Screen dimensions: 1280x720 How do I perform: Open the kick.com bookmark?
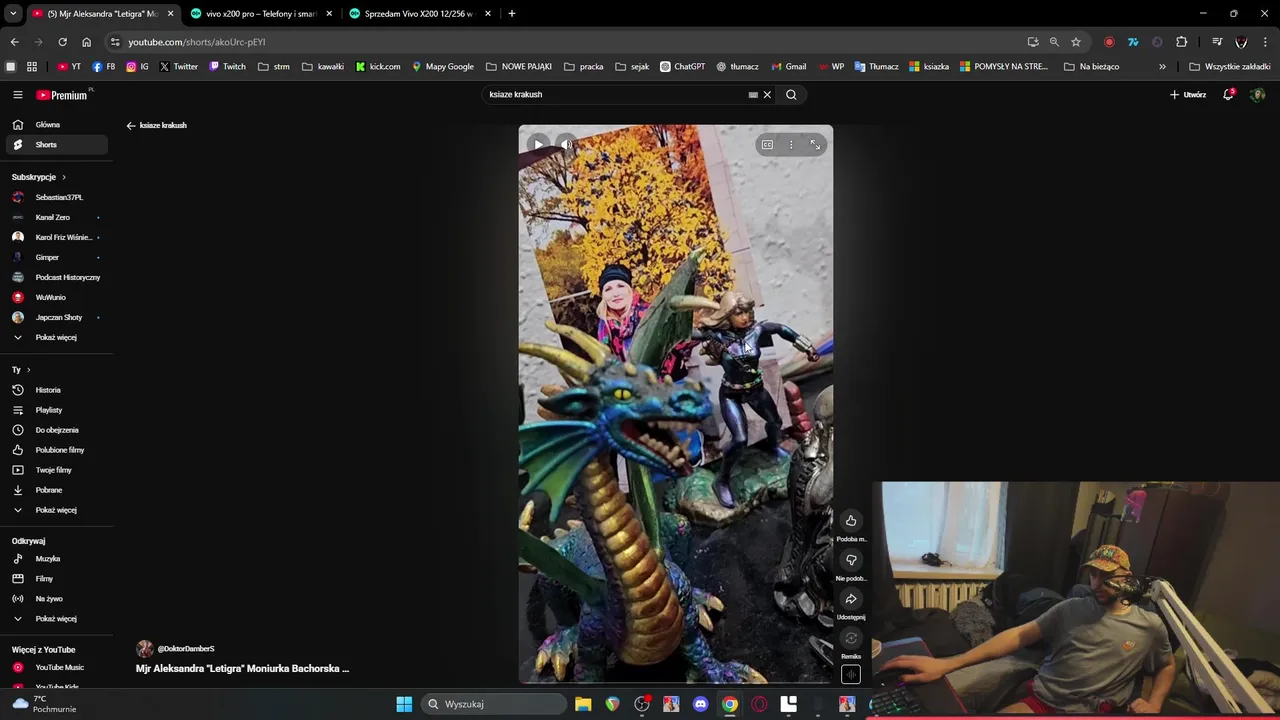pos(378,67)
